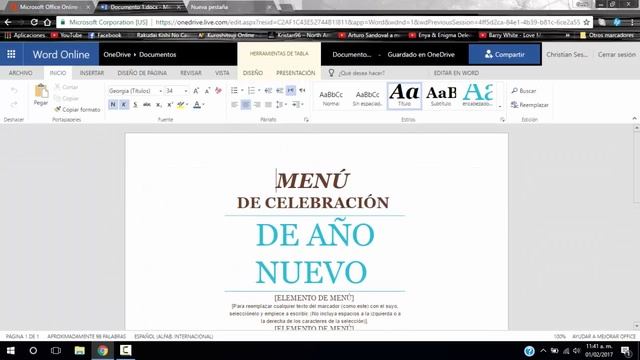The image size is (640, 360).
Task: Open the font size 34 dropdown
Action: tap(186, 91)
